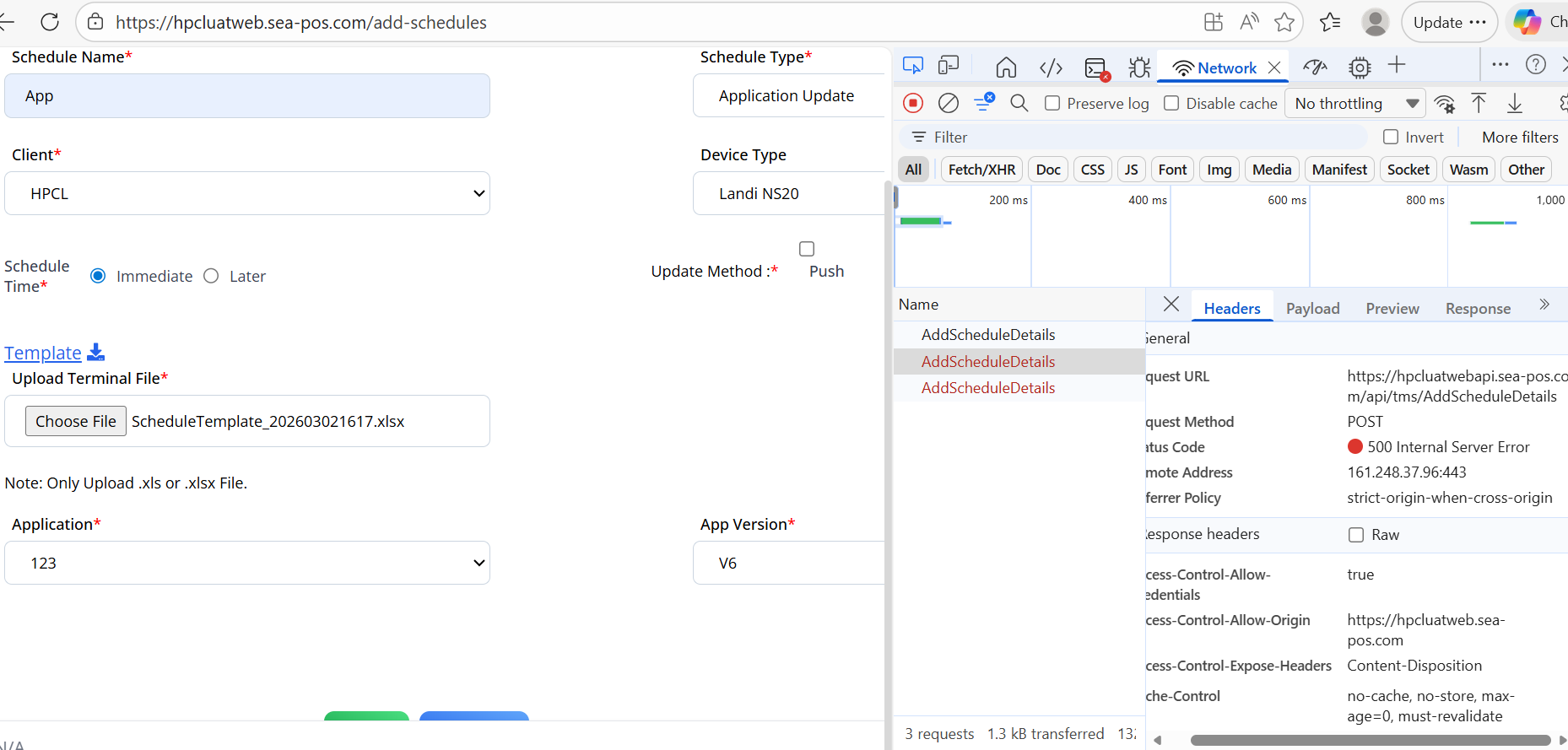Expand the No throttling dropdown
Viewport: 1568px width, 750px height.
[x=1355, y=103]
